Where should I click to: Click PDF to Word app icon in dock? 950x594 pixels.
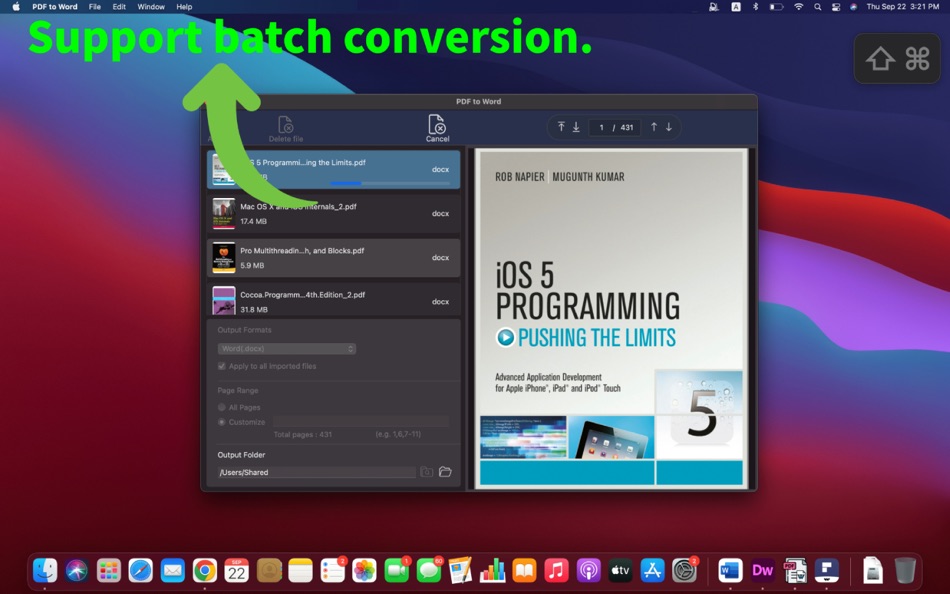795,570
